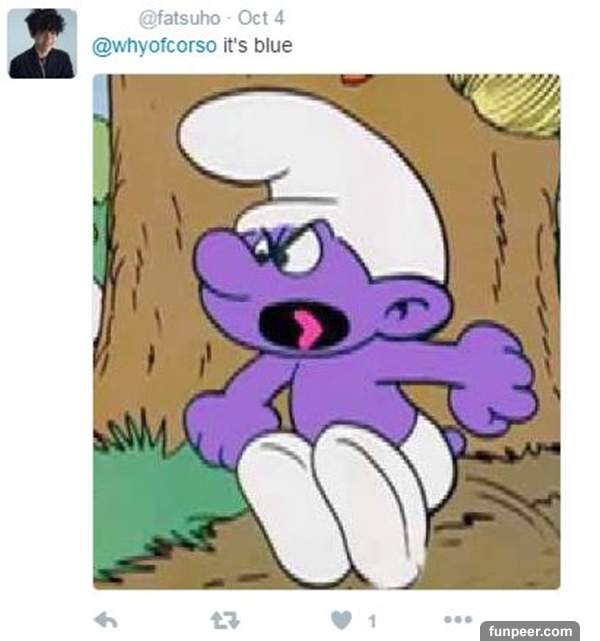The width and height of the screenshot is (600, 641).
Task: Select the "it's blue" tweet text
Action: point(257,45)
